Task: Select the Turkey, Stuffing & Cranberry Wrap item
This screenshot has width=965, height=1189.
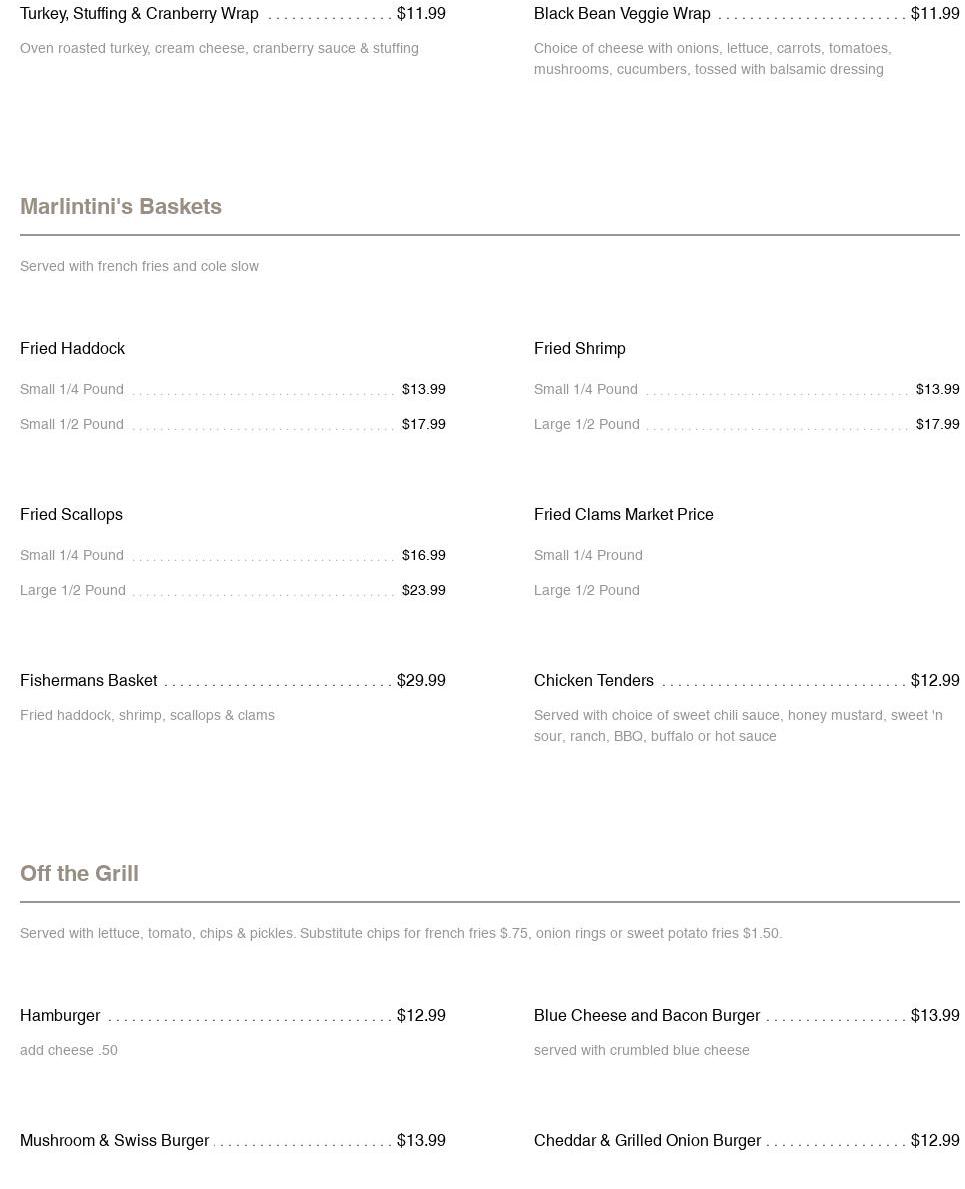Action: click(139, 14)
